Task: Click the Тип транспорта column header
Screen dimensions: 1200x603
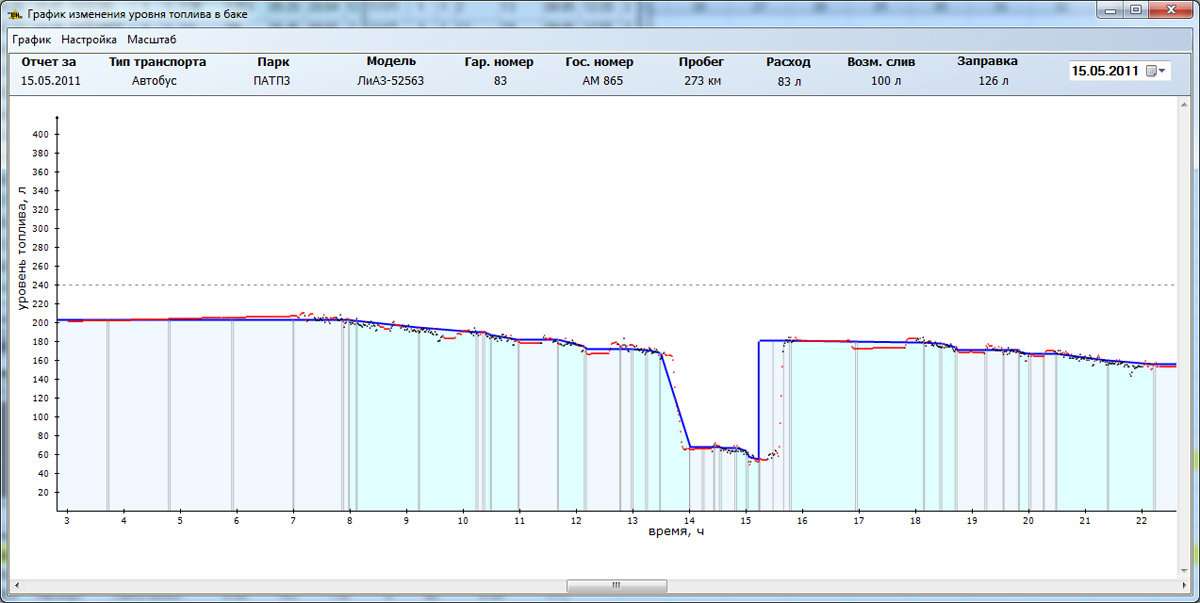Action: pos(157,62)
